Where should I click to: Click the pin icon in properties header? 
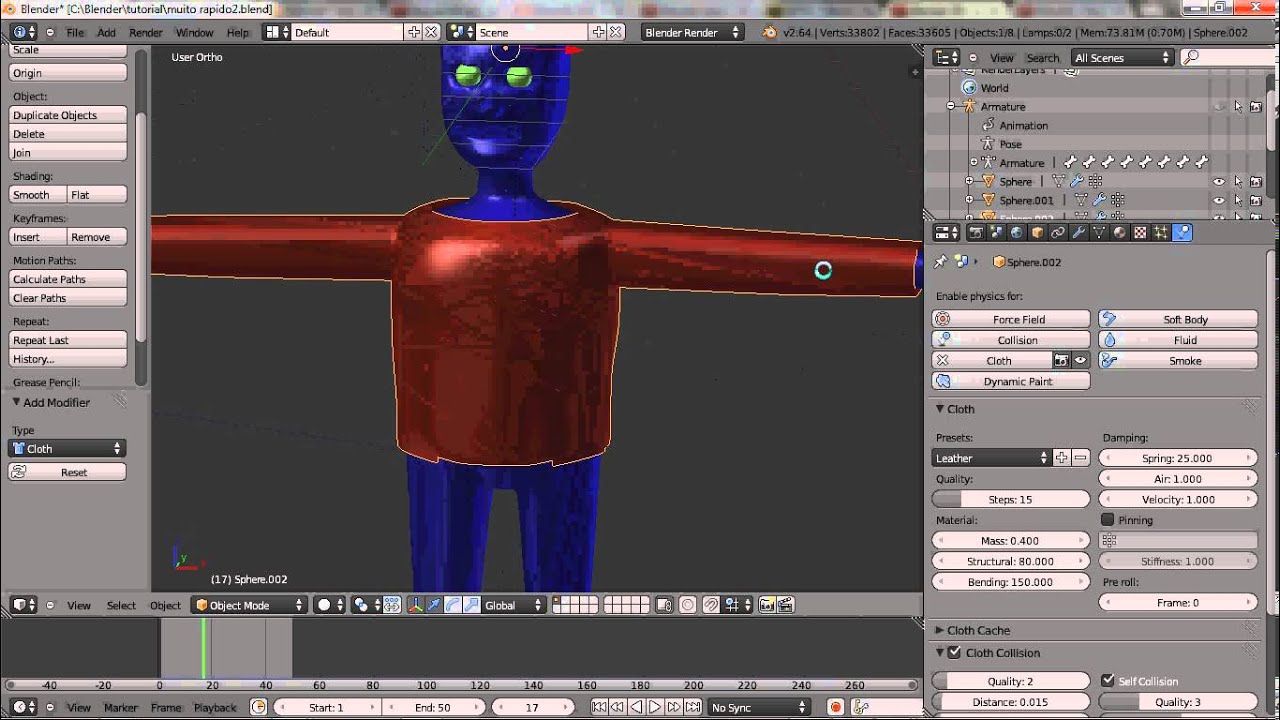tap(940, 262)
